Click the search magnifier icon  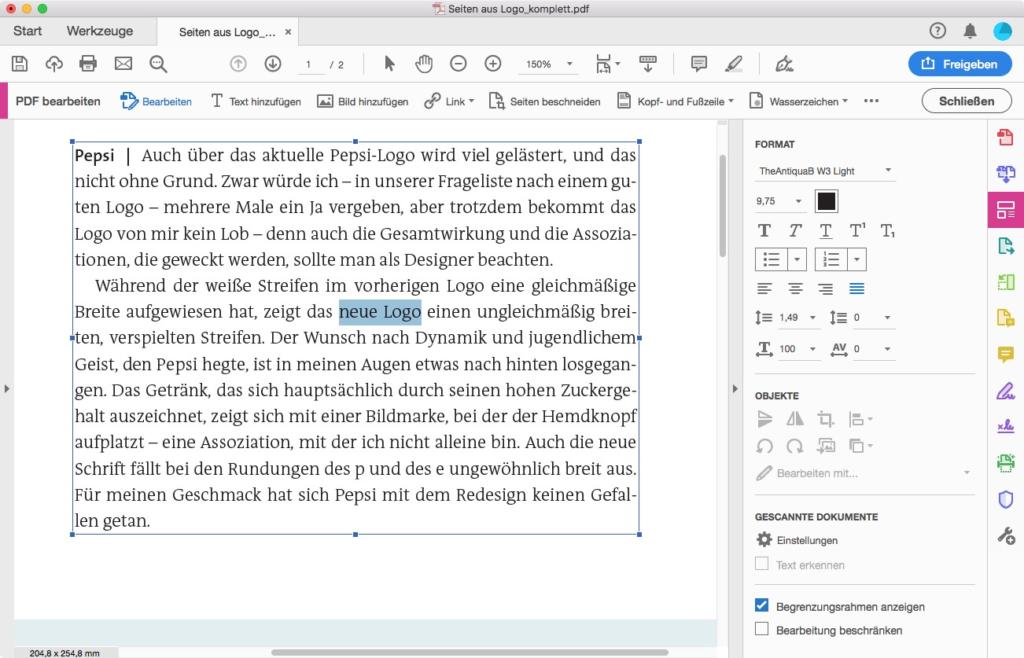[158, 64]
